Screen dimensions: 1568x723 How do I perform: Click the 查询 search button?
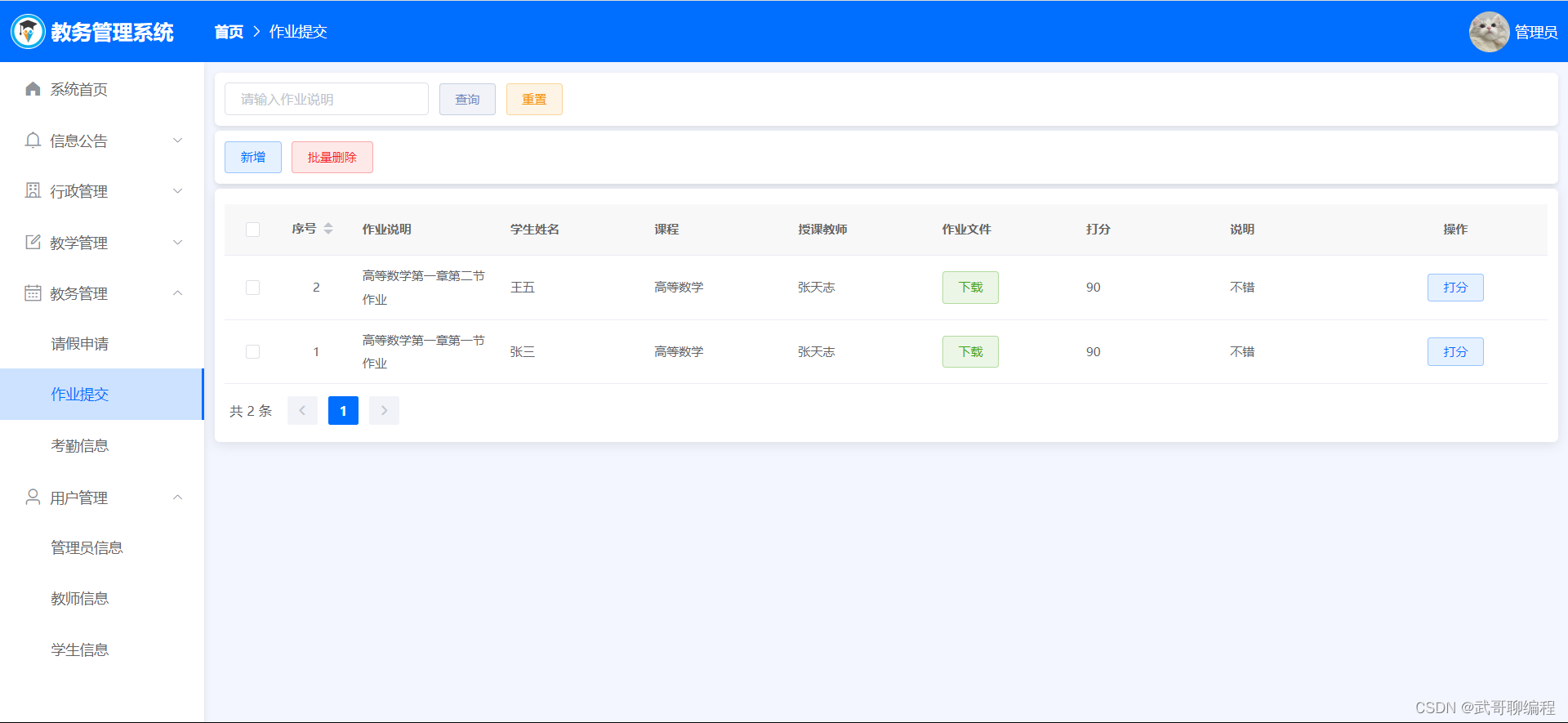467,100
